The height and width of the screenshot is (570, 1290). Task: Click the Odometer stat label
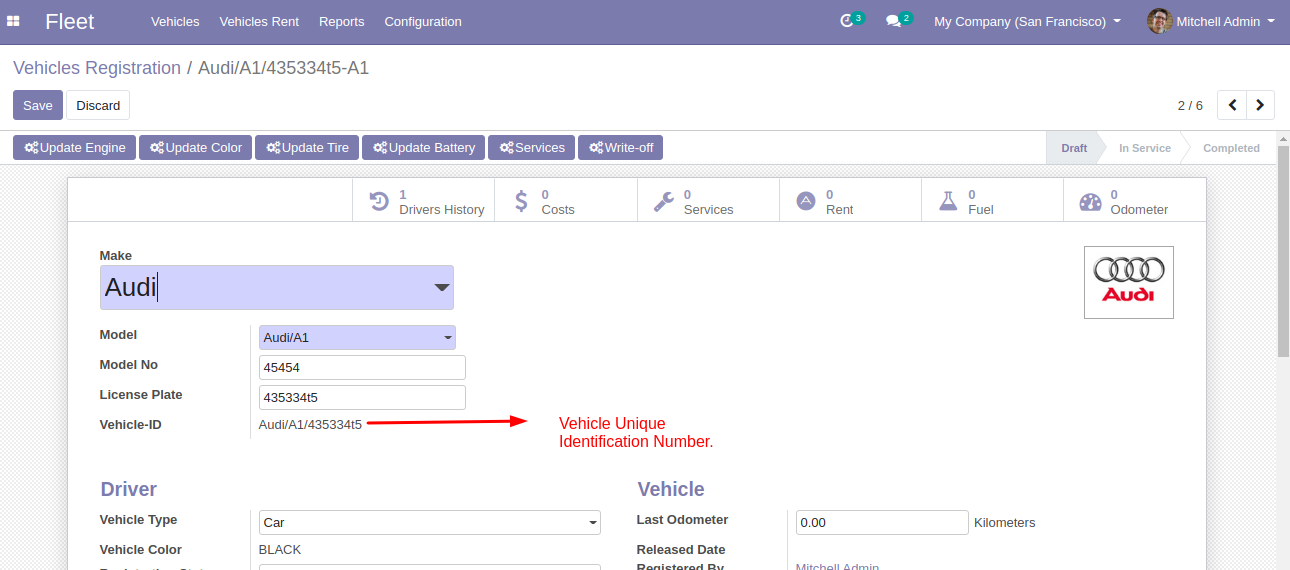(x=1139, y=210)
